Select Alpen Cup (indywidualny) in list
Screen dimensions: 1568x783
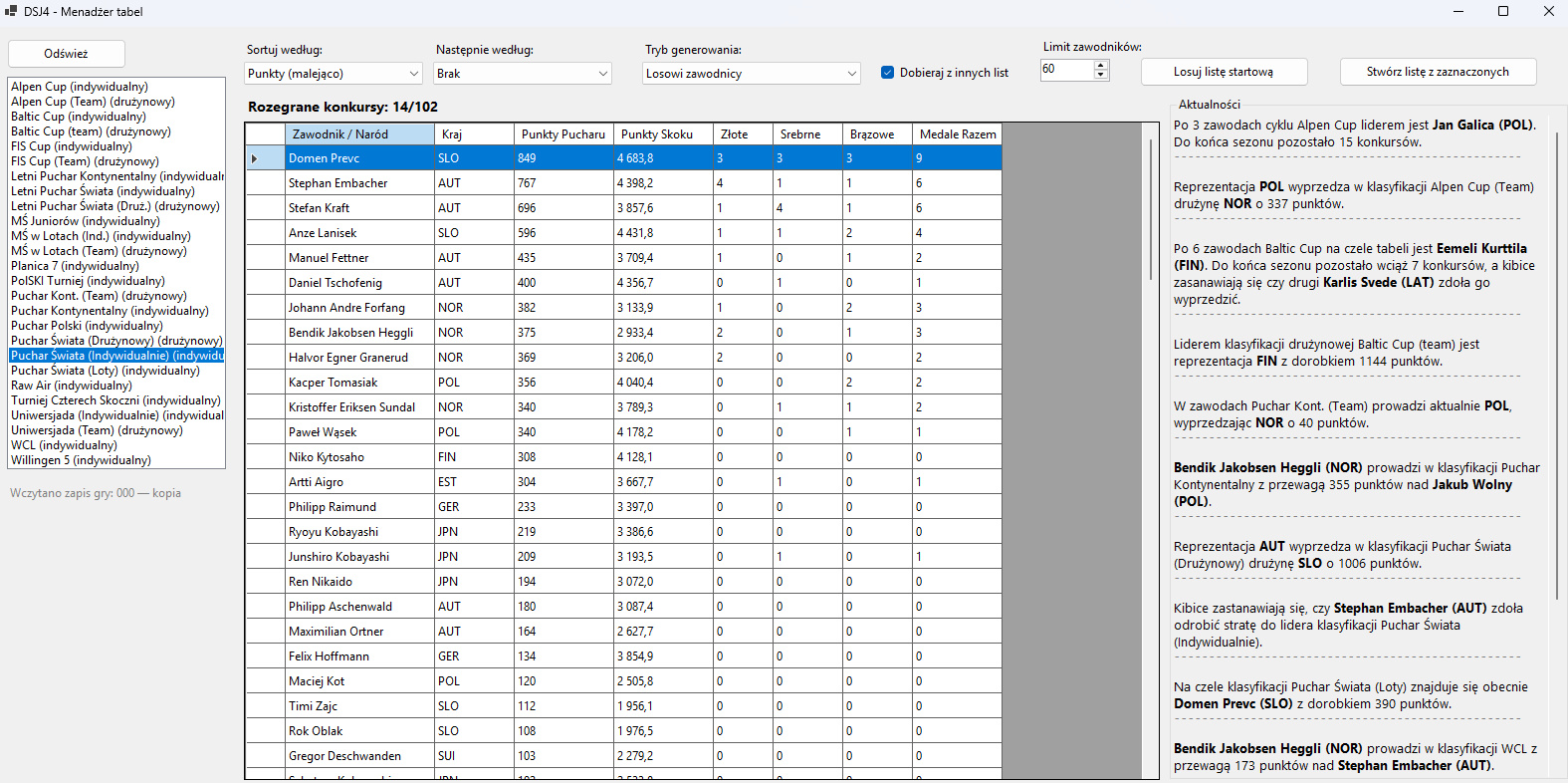(116, 87)
